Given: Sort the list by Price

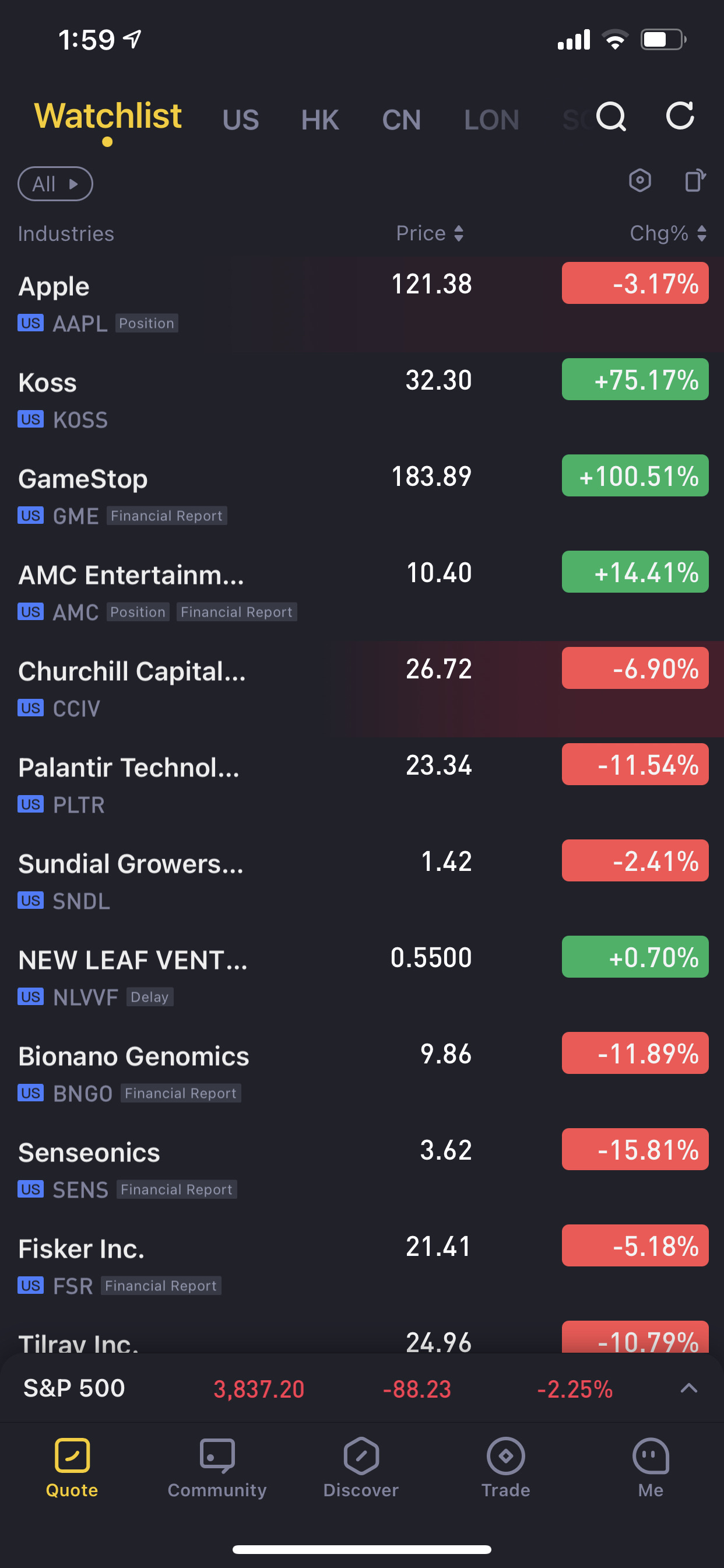Looking at the screenshot, I should click(x=430, y=234).
